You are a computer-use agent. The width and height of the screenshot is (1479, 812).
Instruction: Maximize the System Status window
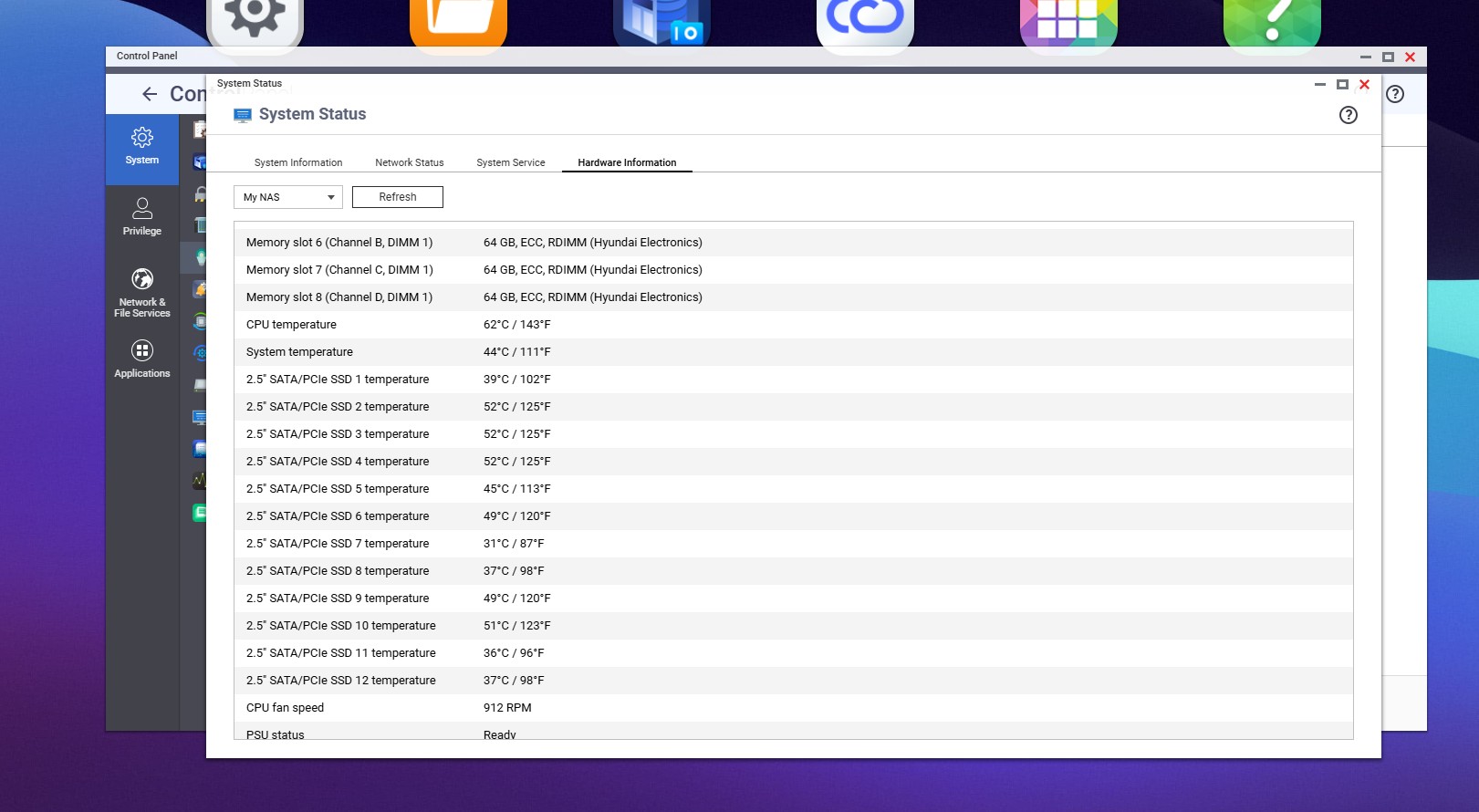(x=1342, y=84)
